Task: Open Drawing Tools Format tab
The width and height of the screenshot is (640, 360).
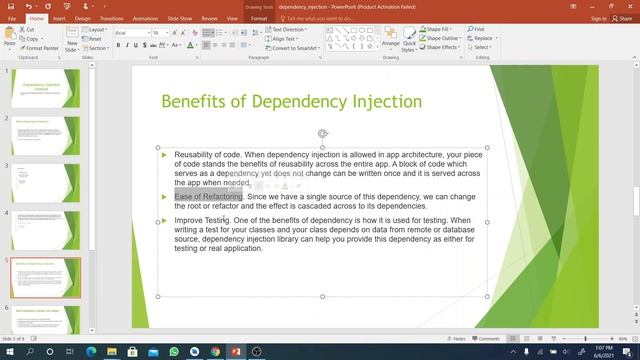Action: click(x=259, y=18)
